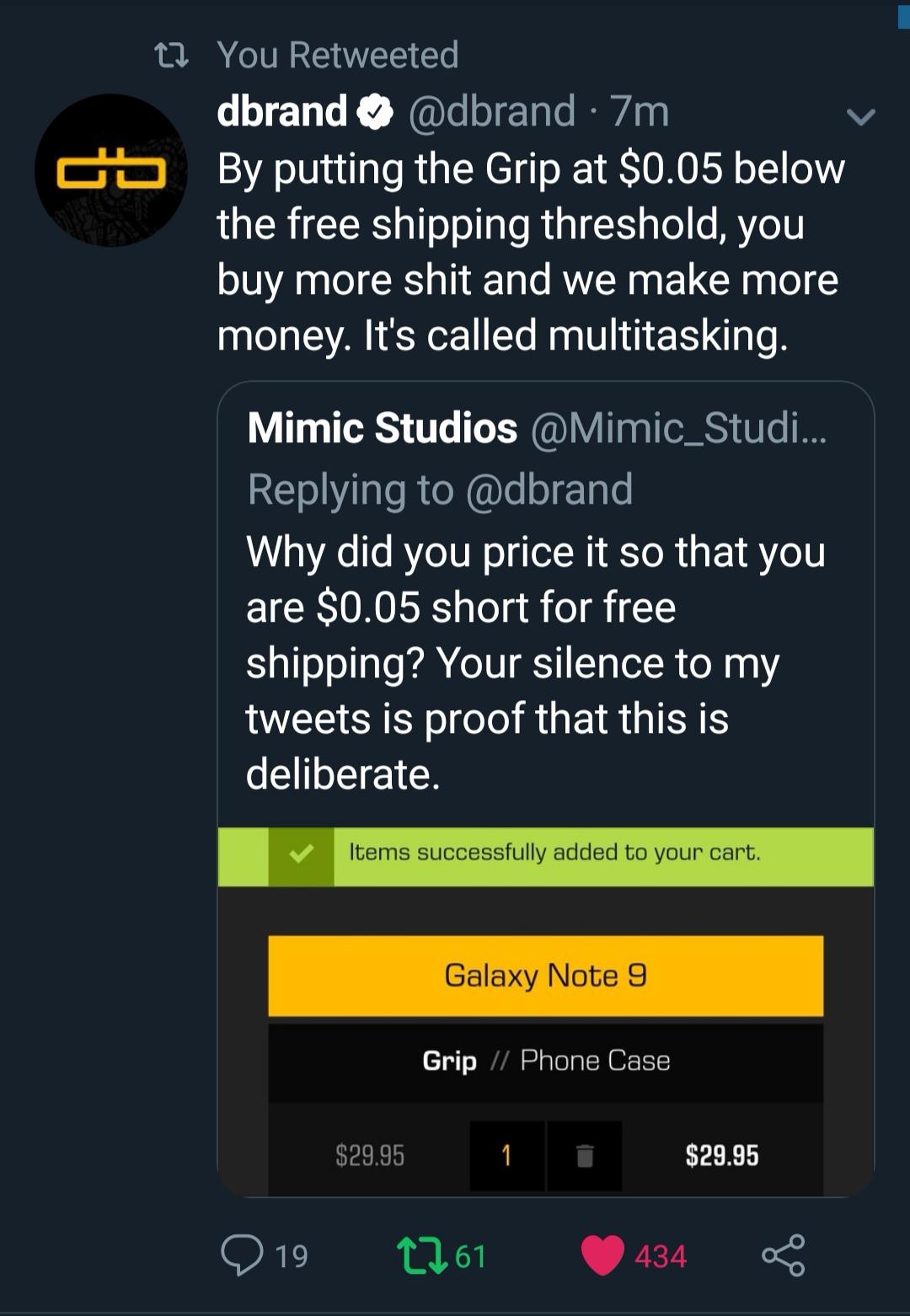Toggle your reply state via the comment bubble
The width and height of the screenshot is (910, 1316).
(x=246, y=1257)
